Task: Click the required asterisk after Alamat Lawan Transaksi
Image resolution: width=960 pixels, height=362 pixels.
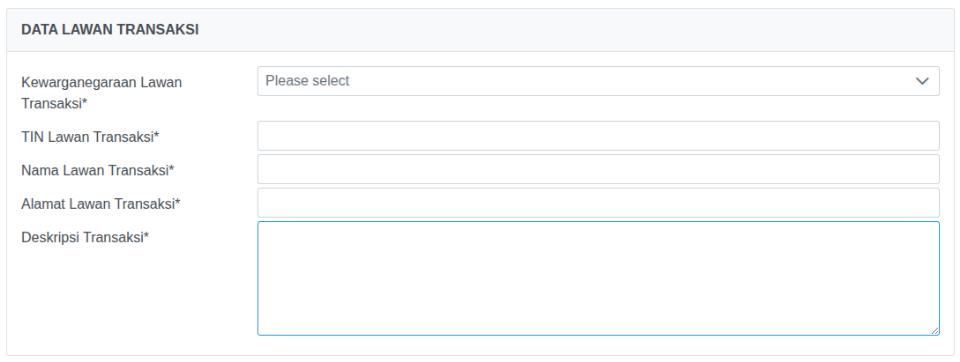Action: point(178,203)
